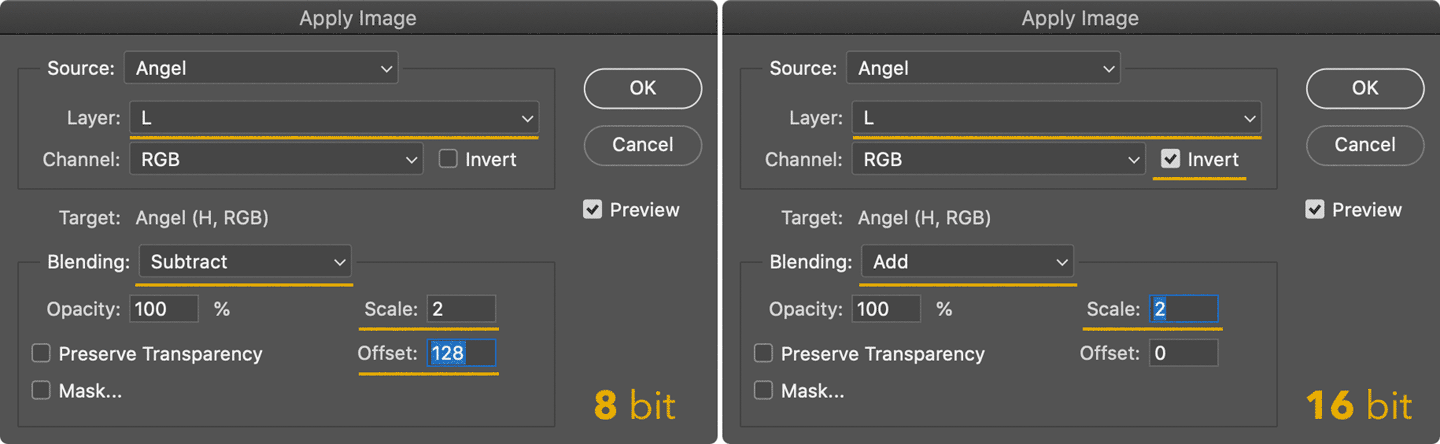Viewport: 1440px width, 444px height.
Task: Click OK in the 8 bit dialog
Action: pos(643,88)
